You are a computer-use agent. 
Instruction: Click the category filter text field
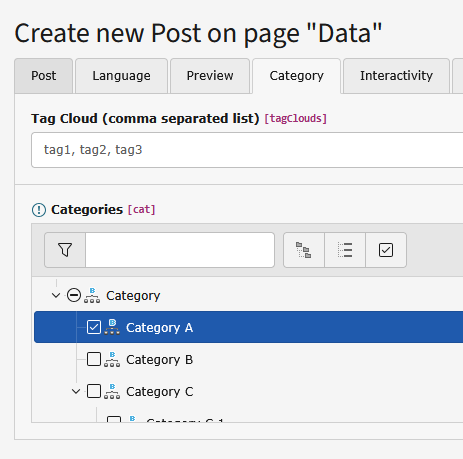click(x=180, y=250)
